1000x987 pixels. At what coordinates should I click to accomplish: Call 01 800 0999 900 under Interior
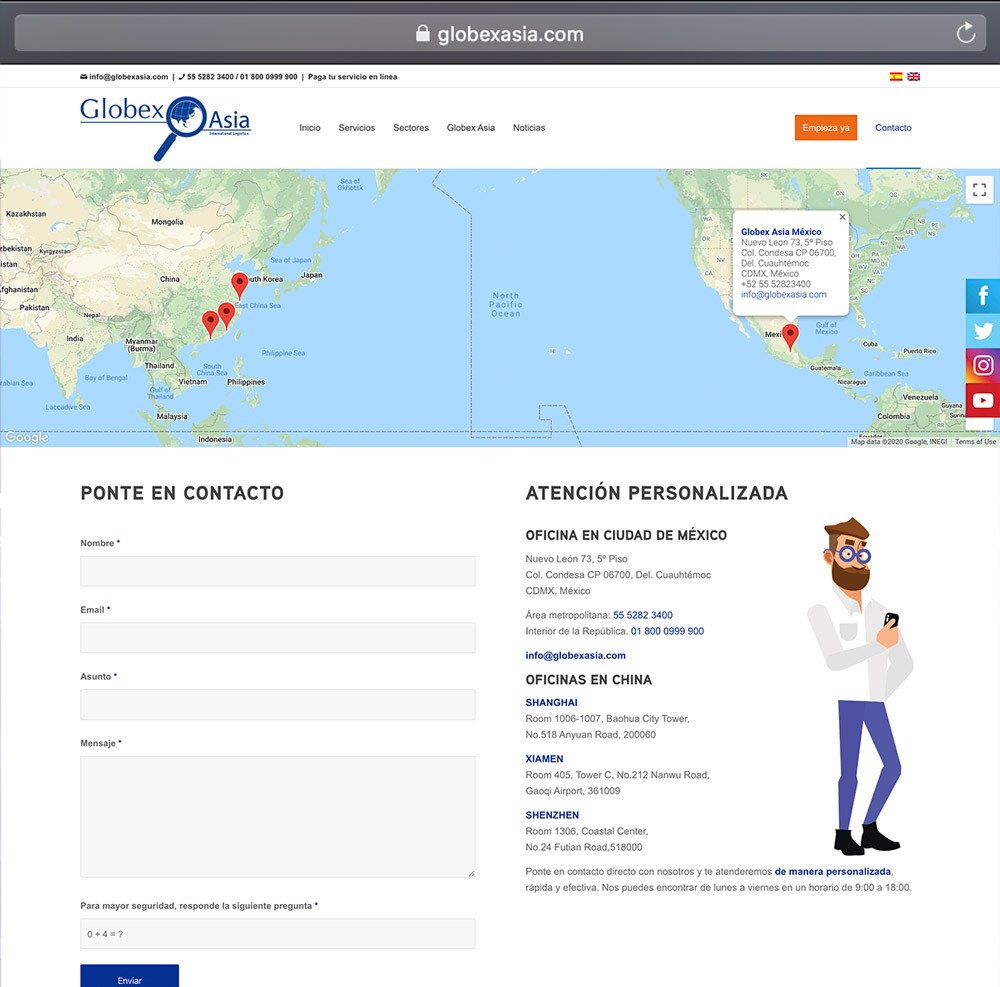[x=667, y=631]
